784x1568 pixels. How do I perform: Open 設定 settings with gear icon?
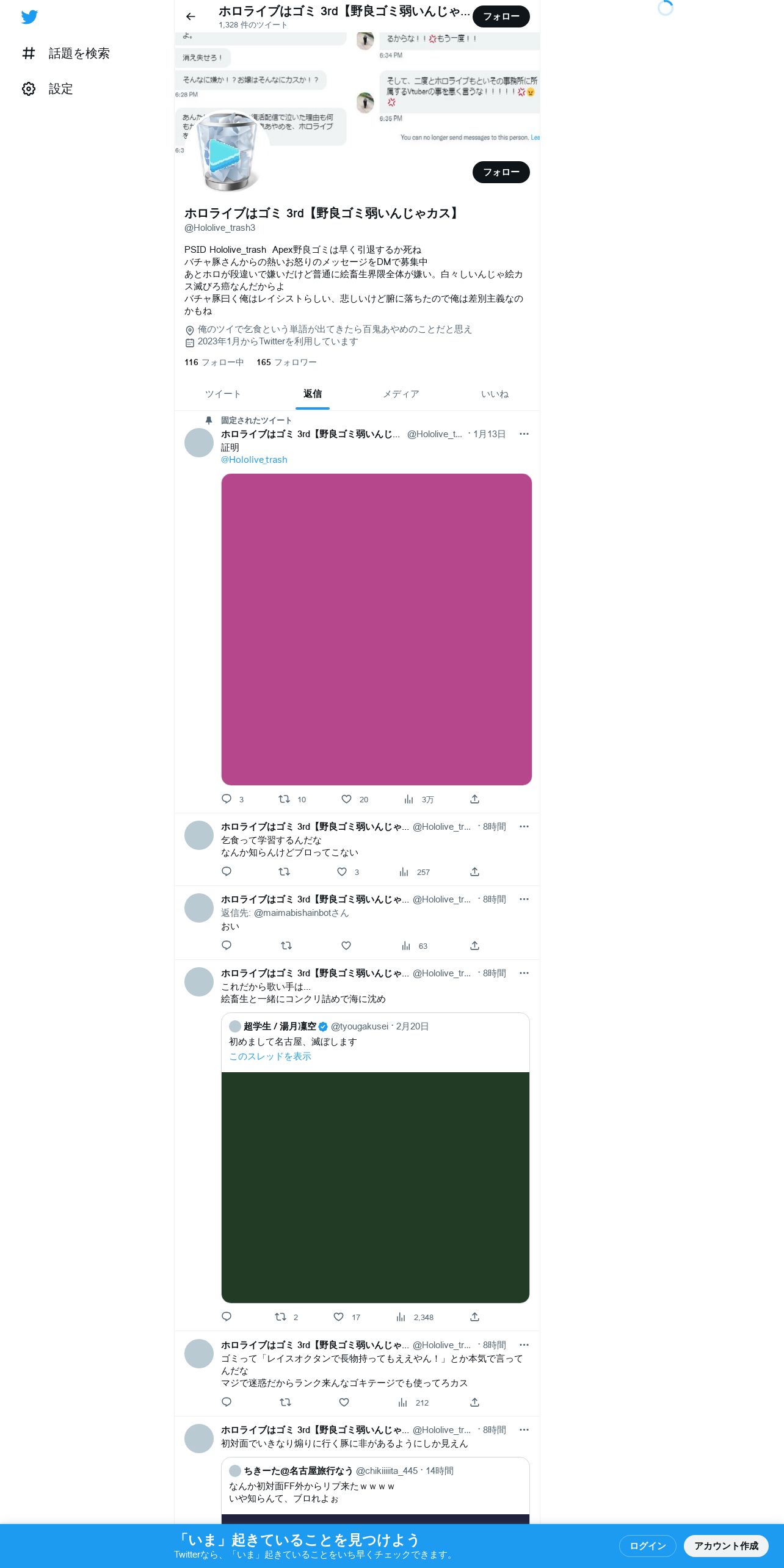tap(47, 89)
